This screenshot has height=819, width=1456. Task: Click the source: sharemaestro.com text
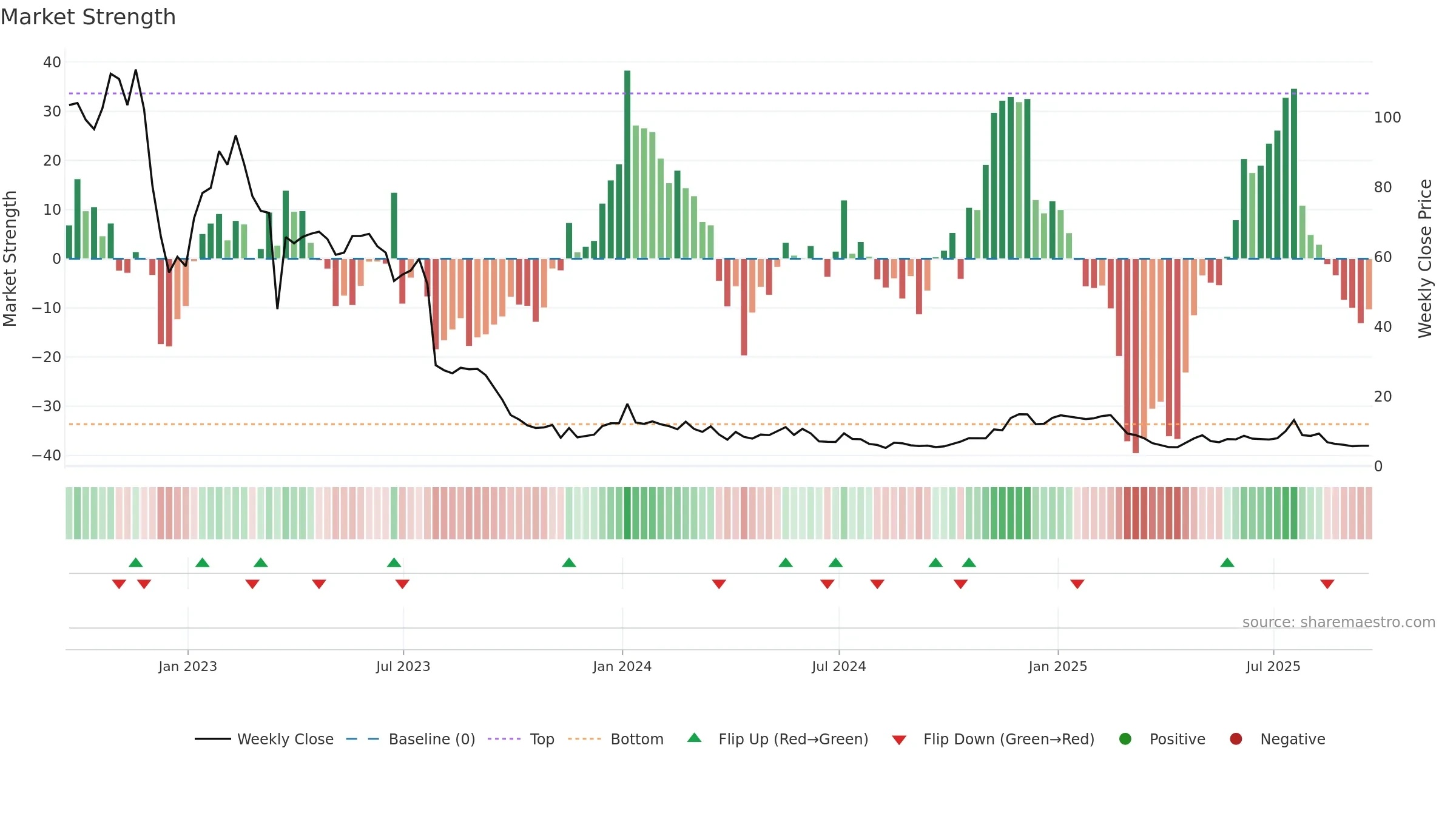[1338, 622]
